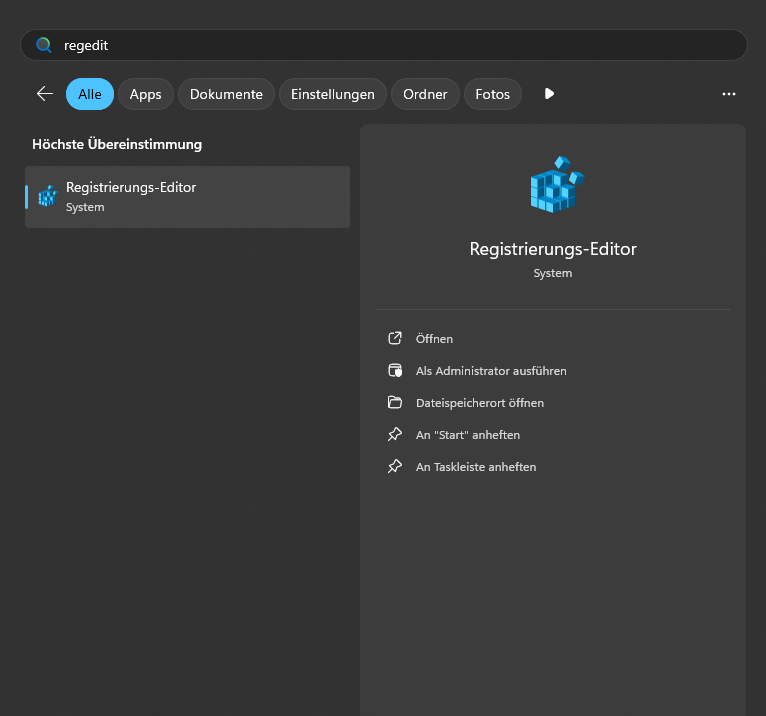The height and width of the screenshot is (716, 766).
Task: Open the Einstellungen filter tab
Action: (333, 94)
